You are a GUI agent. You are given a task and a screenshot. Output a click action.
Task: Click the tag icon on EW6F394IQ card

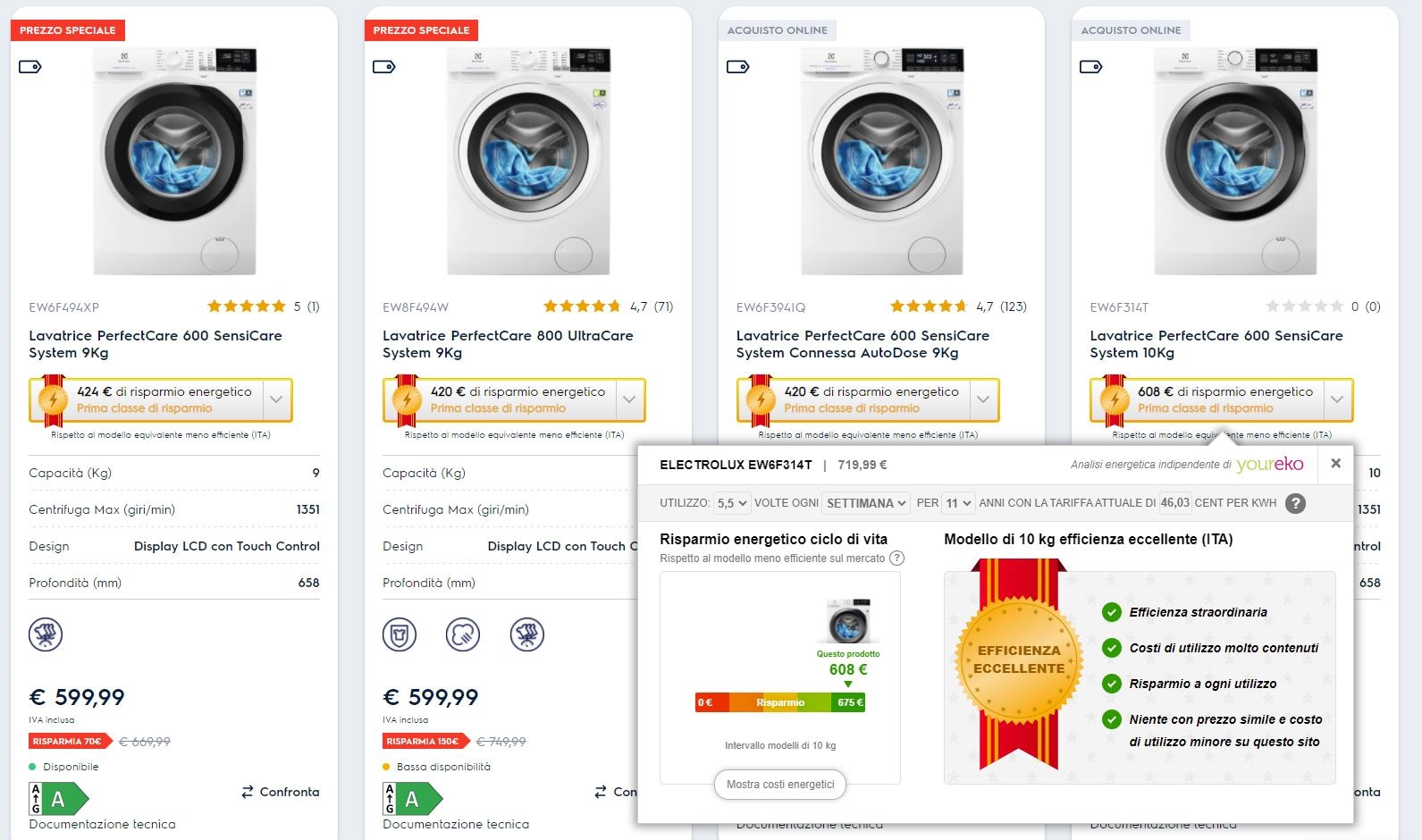[x=738, y=67]
